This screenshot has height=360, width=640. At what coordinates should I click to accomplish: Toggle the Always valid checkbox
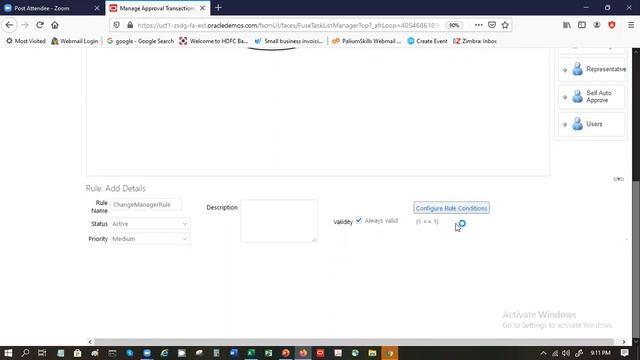(x=359, y=220)
